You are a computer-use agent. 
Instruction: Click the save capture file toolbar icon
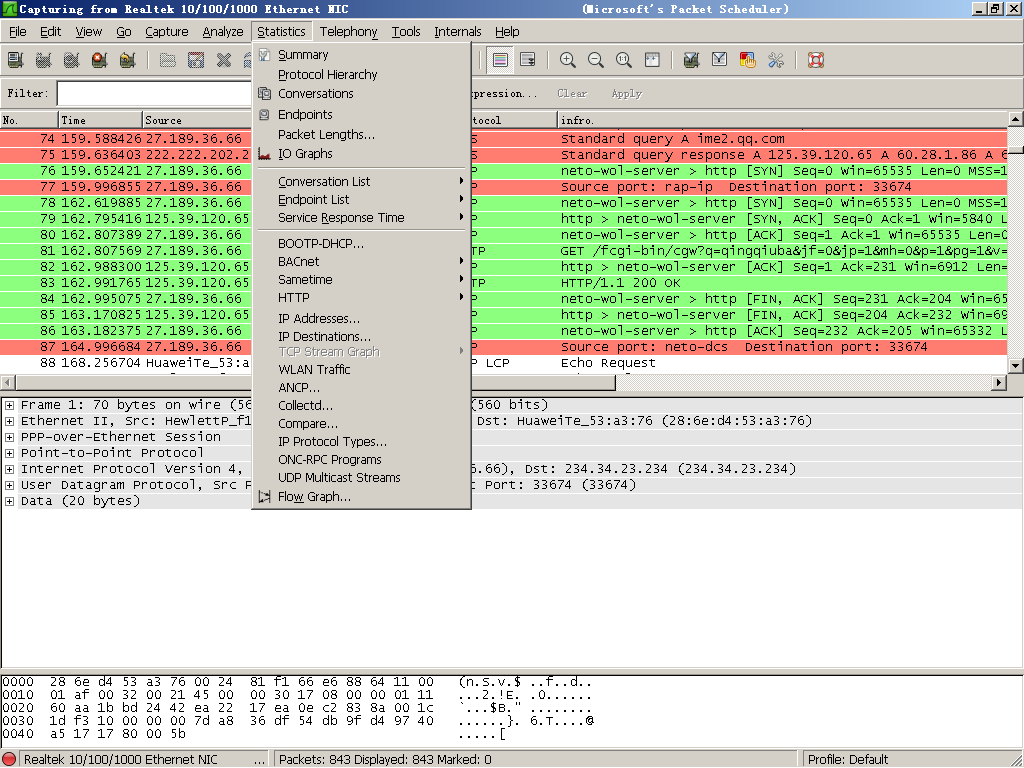pyautogui.click(x=196, y=60)
